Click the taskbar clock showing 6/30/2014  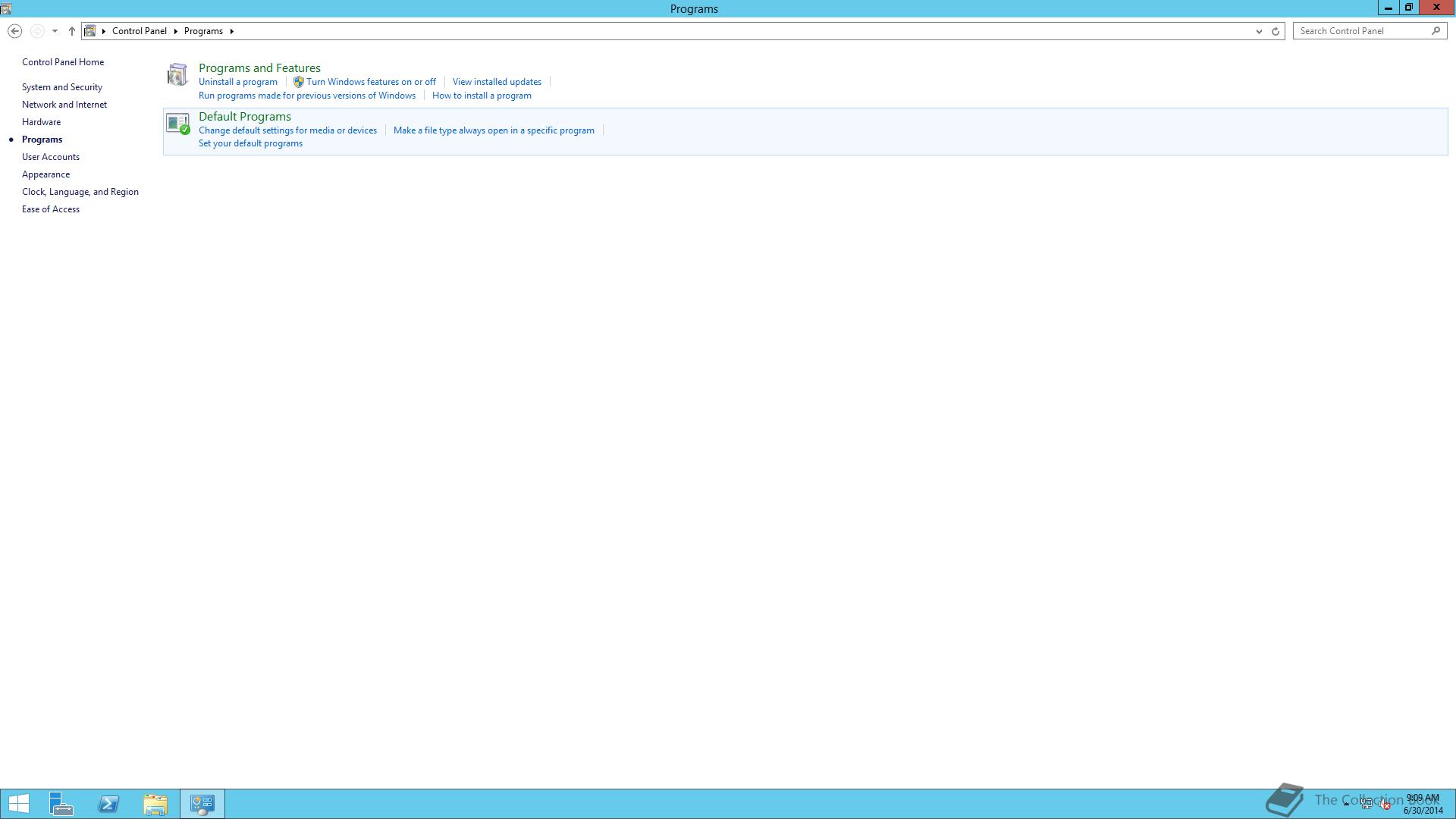point(1423,804)
